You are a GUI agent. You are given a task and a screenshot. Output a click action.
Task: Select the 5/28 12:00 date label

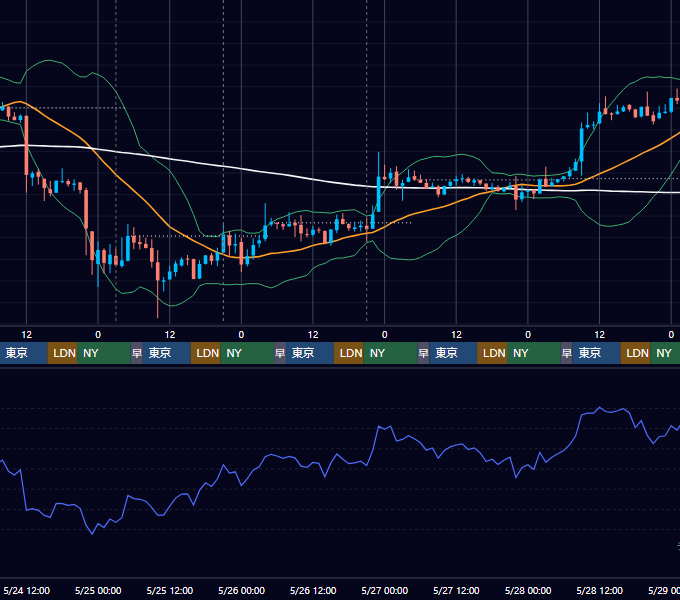[x=599, y=590]
